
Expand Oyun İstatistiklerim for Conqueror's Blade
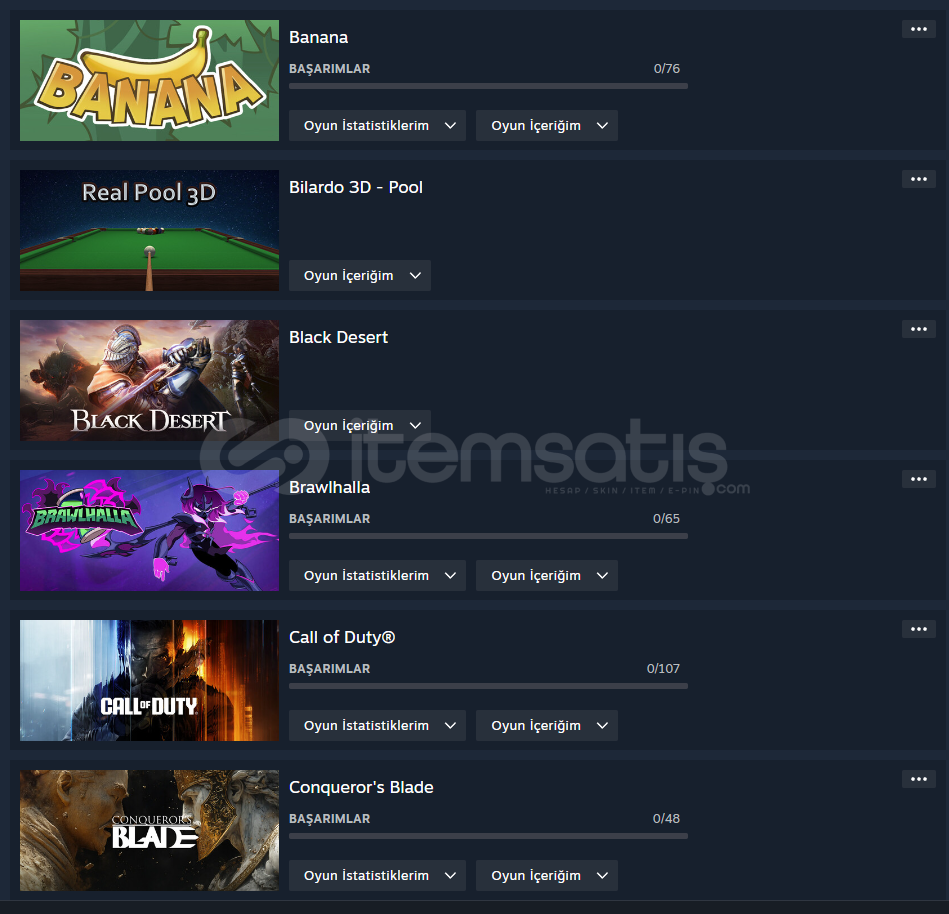click(377, 876)
